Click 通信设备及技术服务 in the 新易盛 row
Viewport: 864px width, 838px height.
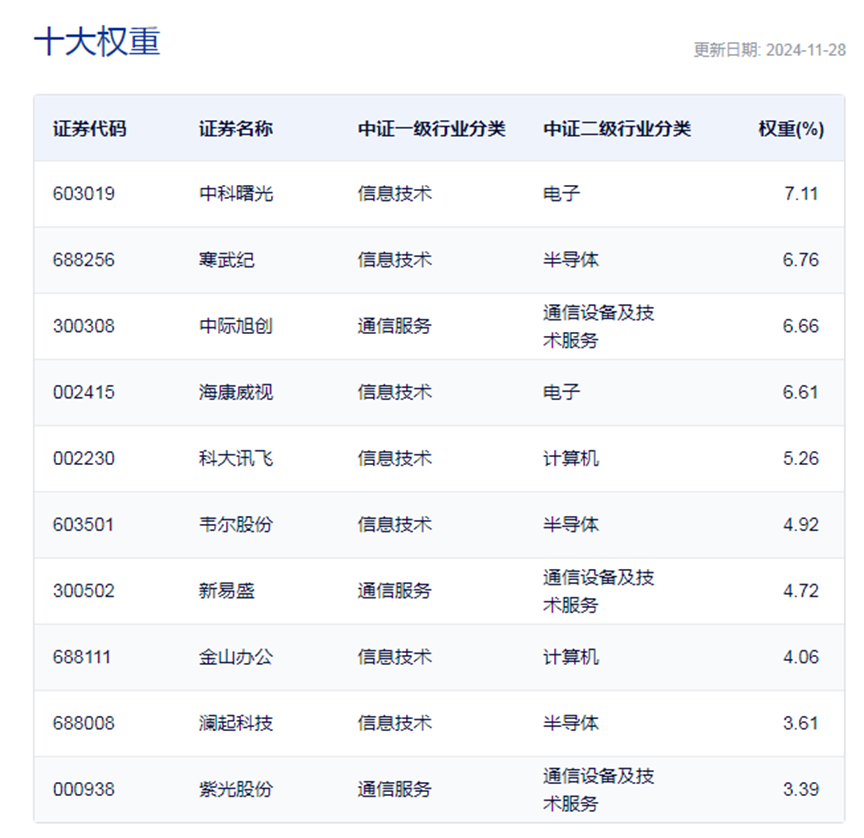599,591
